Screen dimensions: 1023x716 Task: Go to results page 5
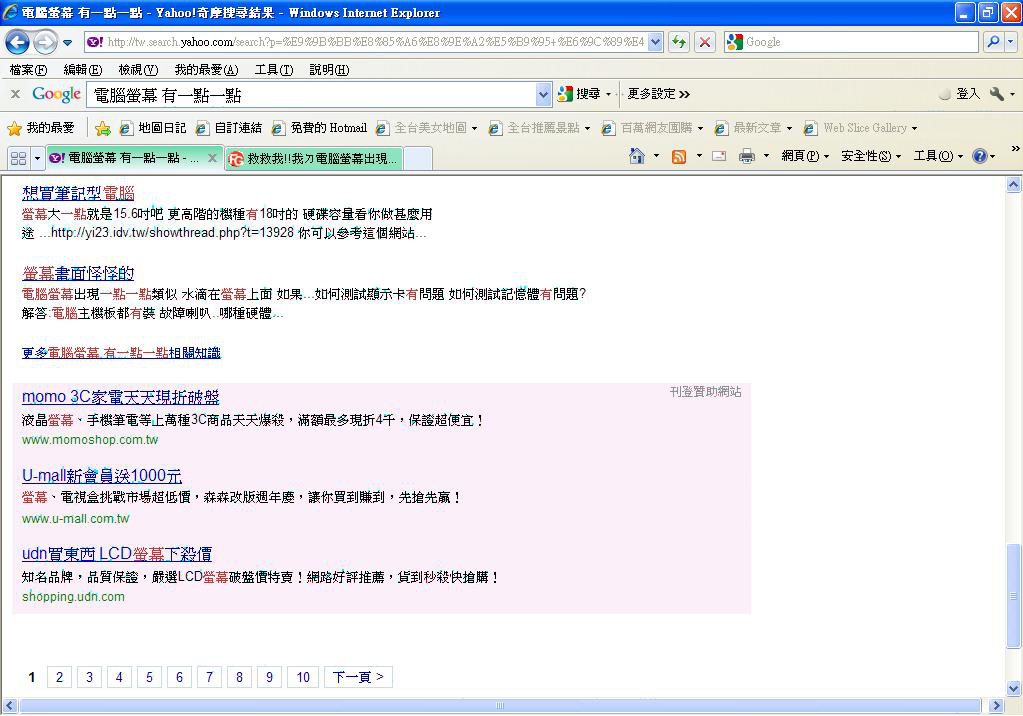[x=149, y=677]
